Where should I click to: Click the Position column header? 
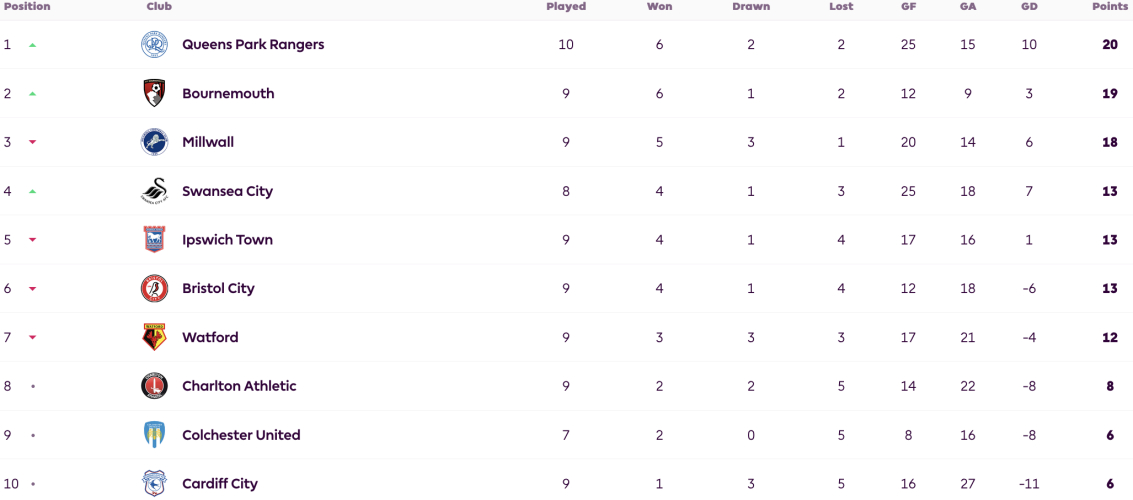[27, 7]
